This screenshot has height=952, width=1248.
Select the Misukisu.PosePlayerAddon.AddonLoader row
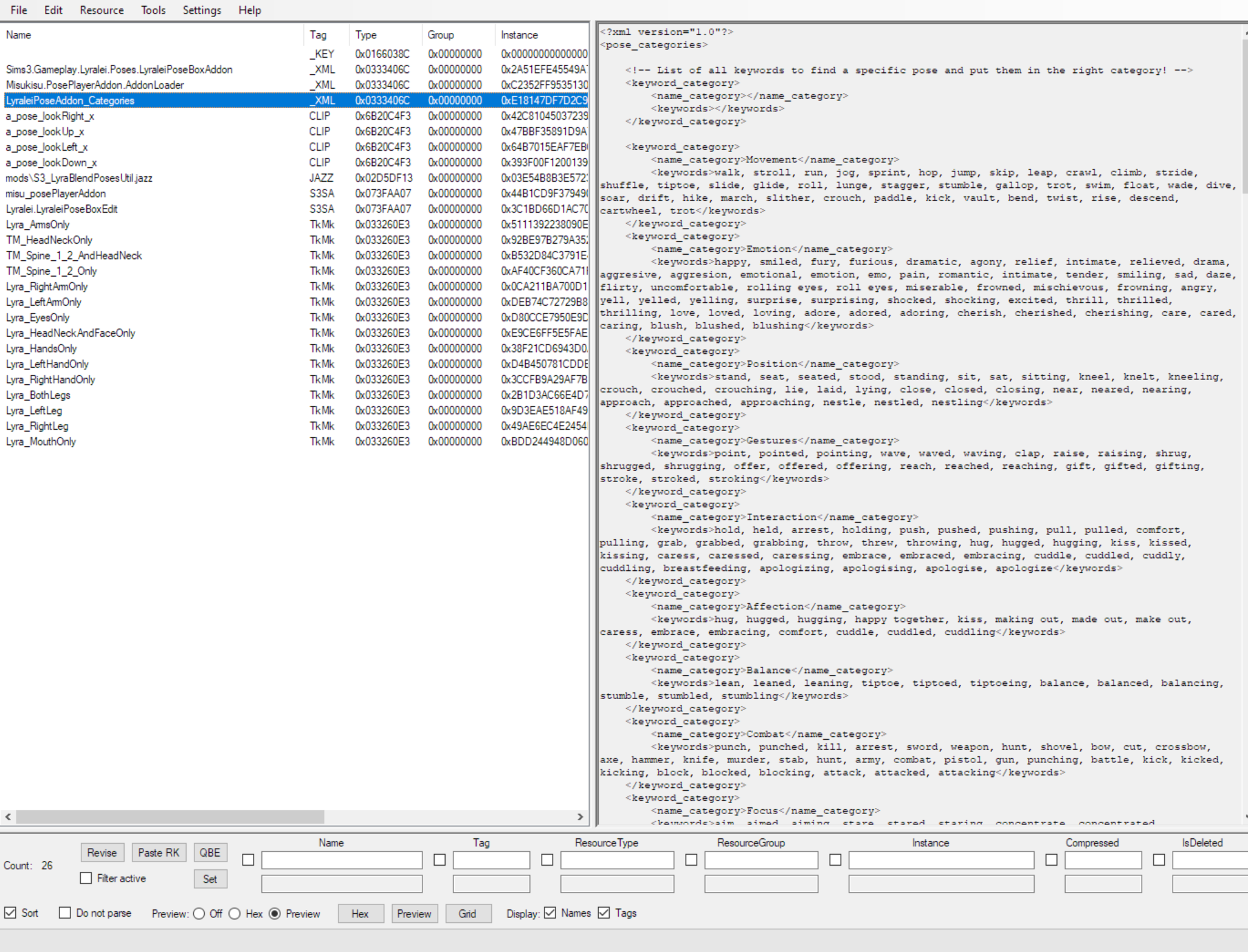[x=295, y=85]
